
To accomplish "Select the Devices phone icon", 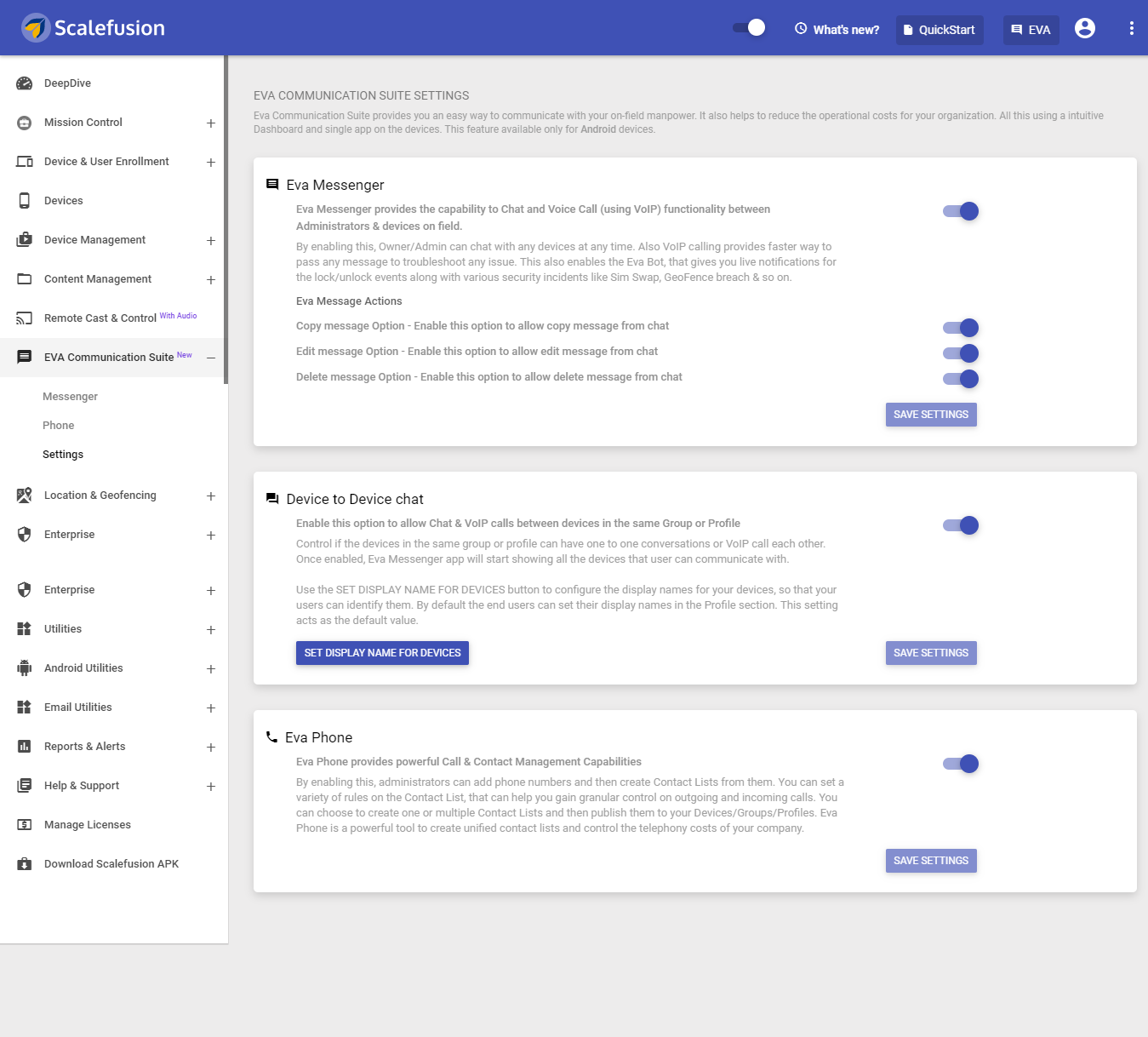I will (25, 201).
